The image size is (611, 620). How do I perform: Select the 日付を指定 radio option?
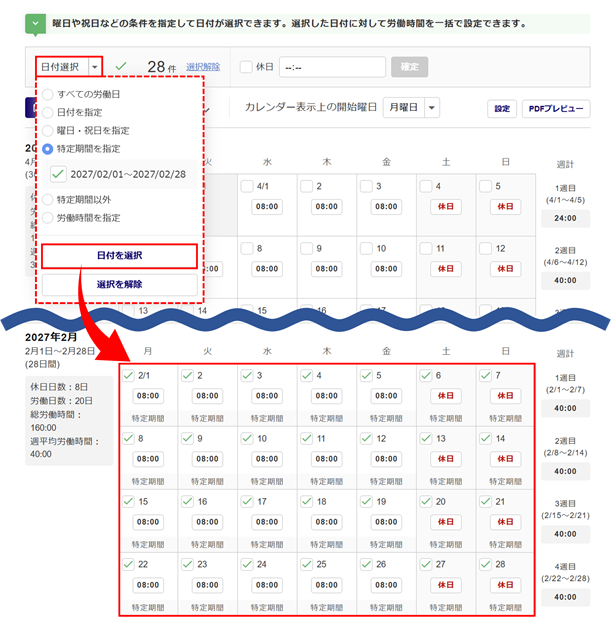tap(48, 113)
